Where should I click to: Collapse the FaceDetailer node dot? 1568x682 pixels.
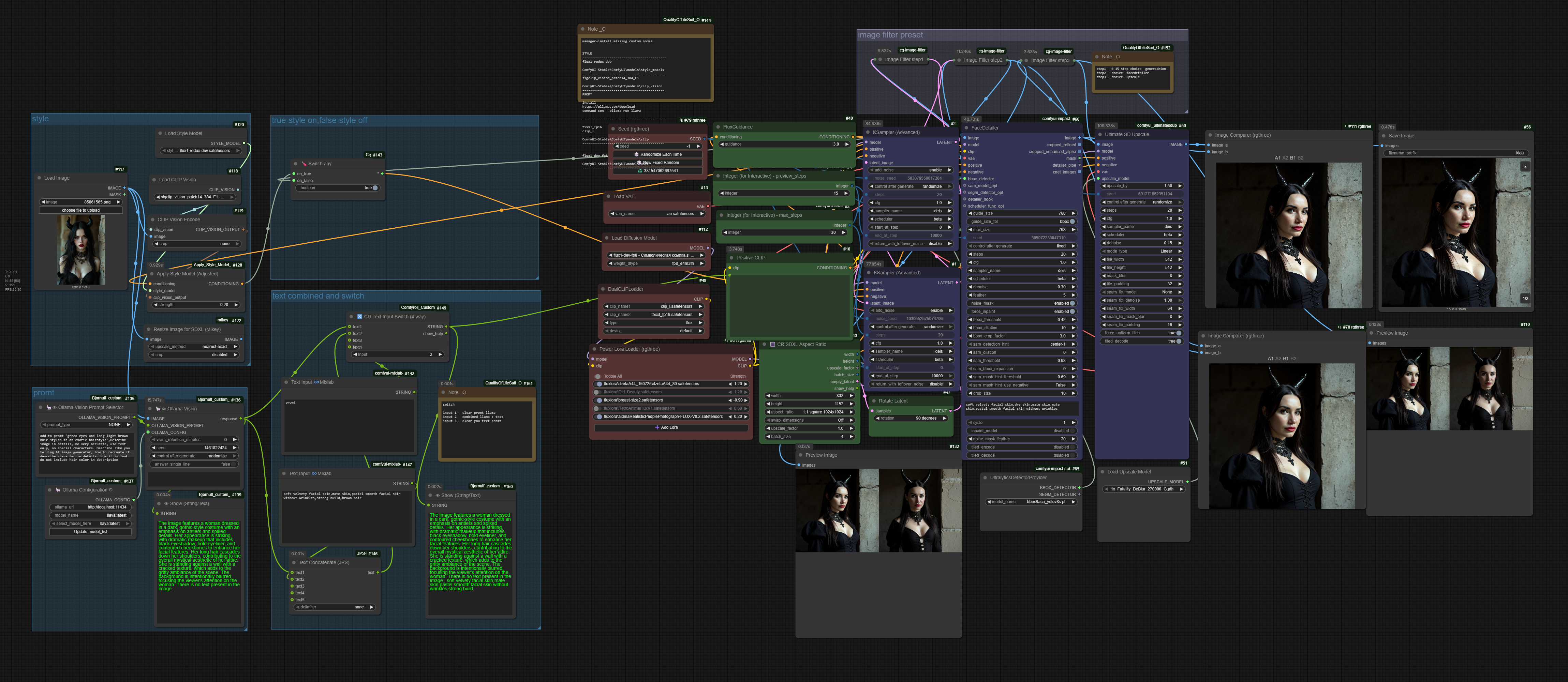(x=966, y=128)
